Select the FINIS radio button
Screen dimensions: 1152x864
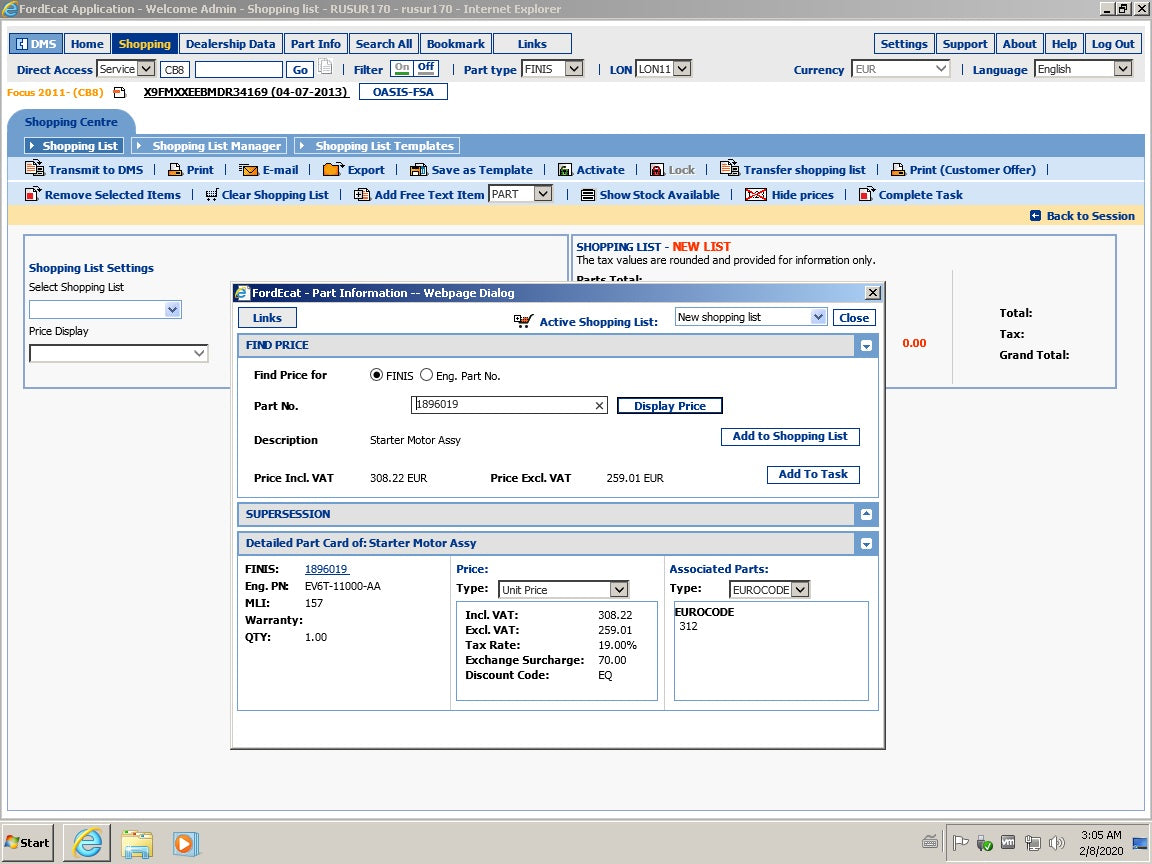coord(376,375)
